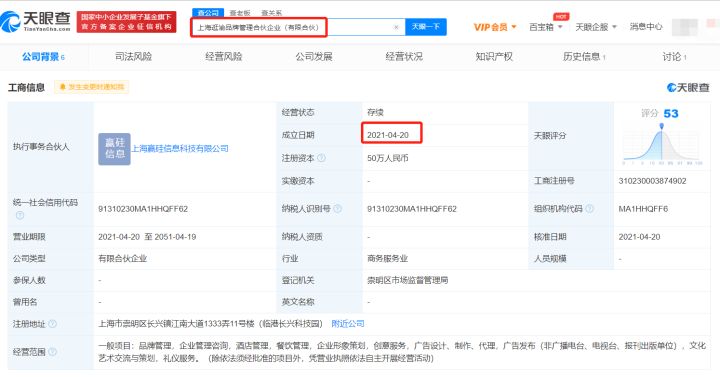Click the 公司类型 value 有限合伙企业
Viewport: 720px width, 377px height.
(123, 259)
